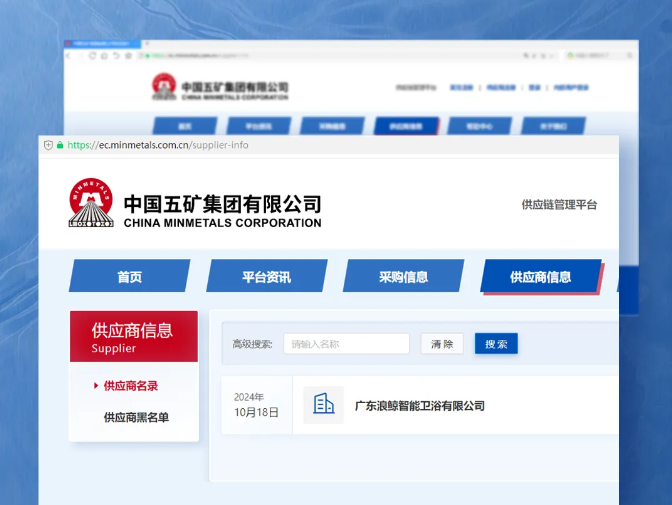Click the red 供应商信息 Supplier sidebar header

tap(134, 337)
